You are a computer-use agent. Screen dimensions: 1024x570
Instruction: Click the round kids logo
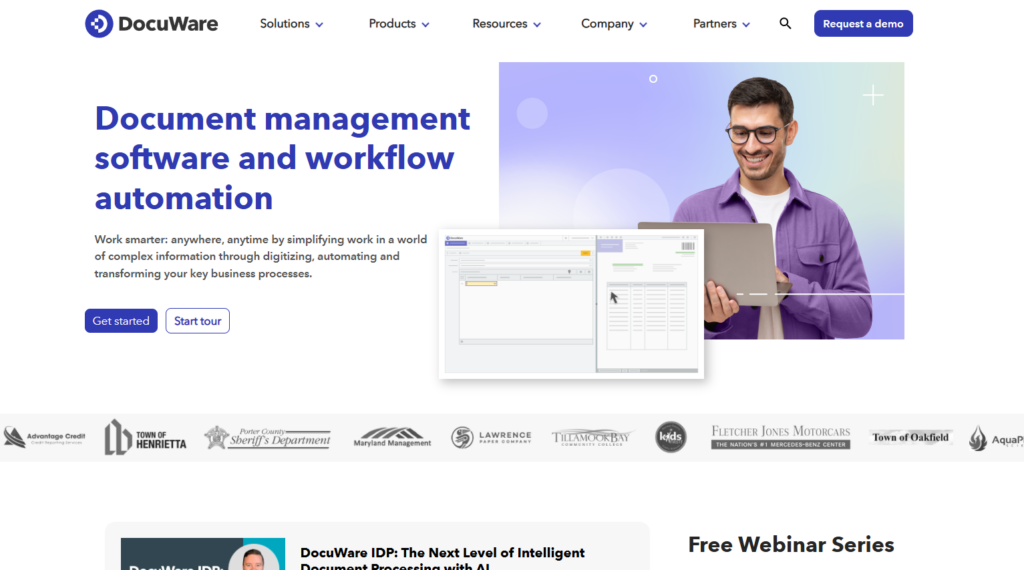(x=671, y=437)
